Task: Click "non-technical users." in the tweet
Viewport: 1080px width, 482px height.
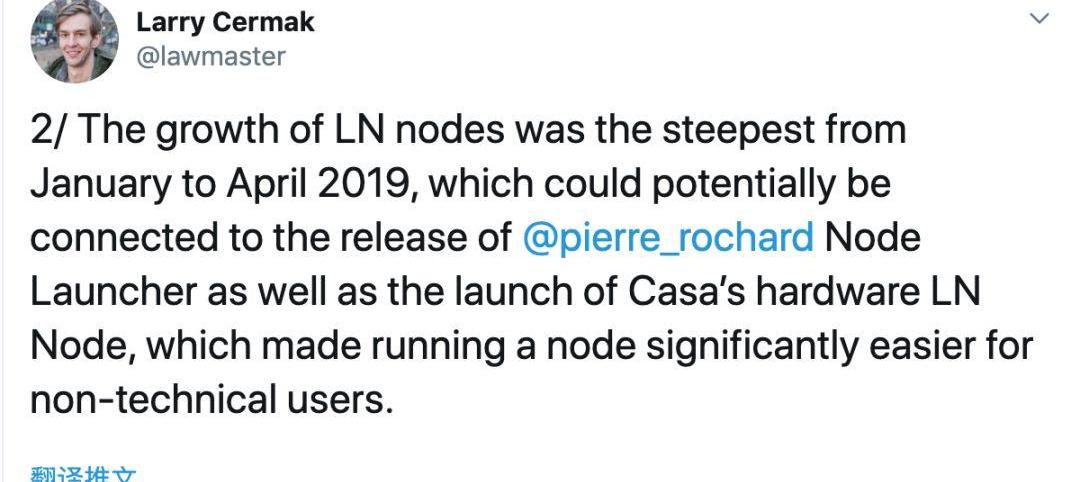Action: click(208, 400)
